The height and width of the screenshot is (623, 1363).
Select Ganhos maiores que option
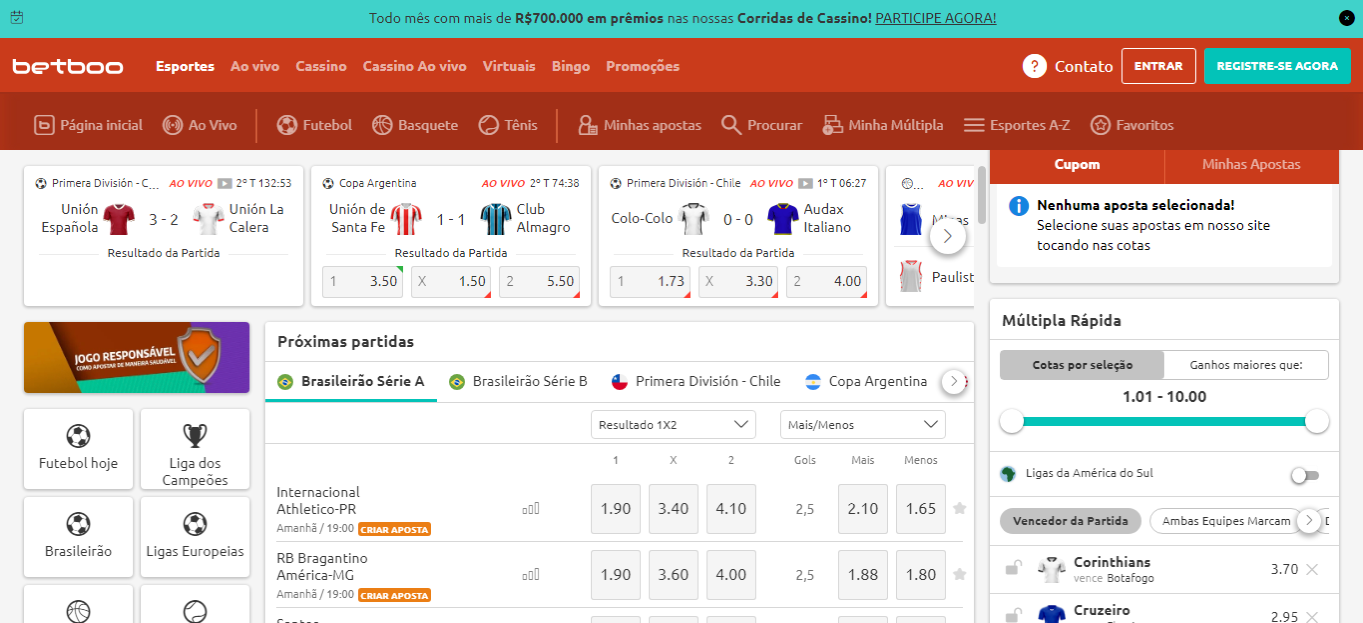coord(1246,365)
